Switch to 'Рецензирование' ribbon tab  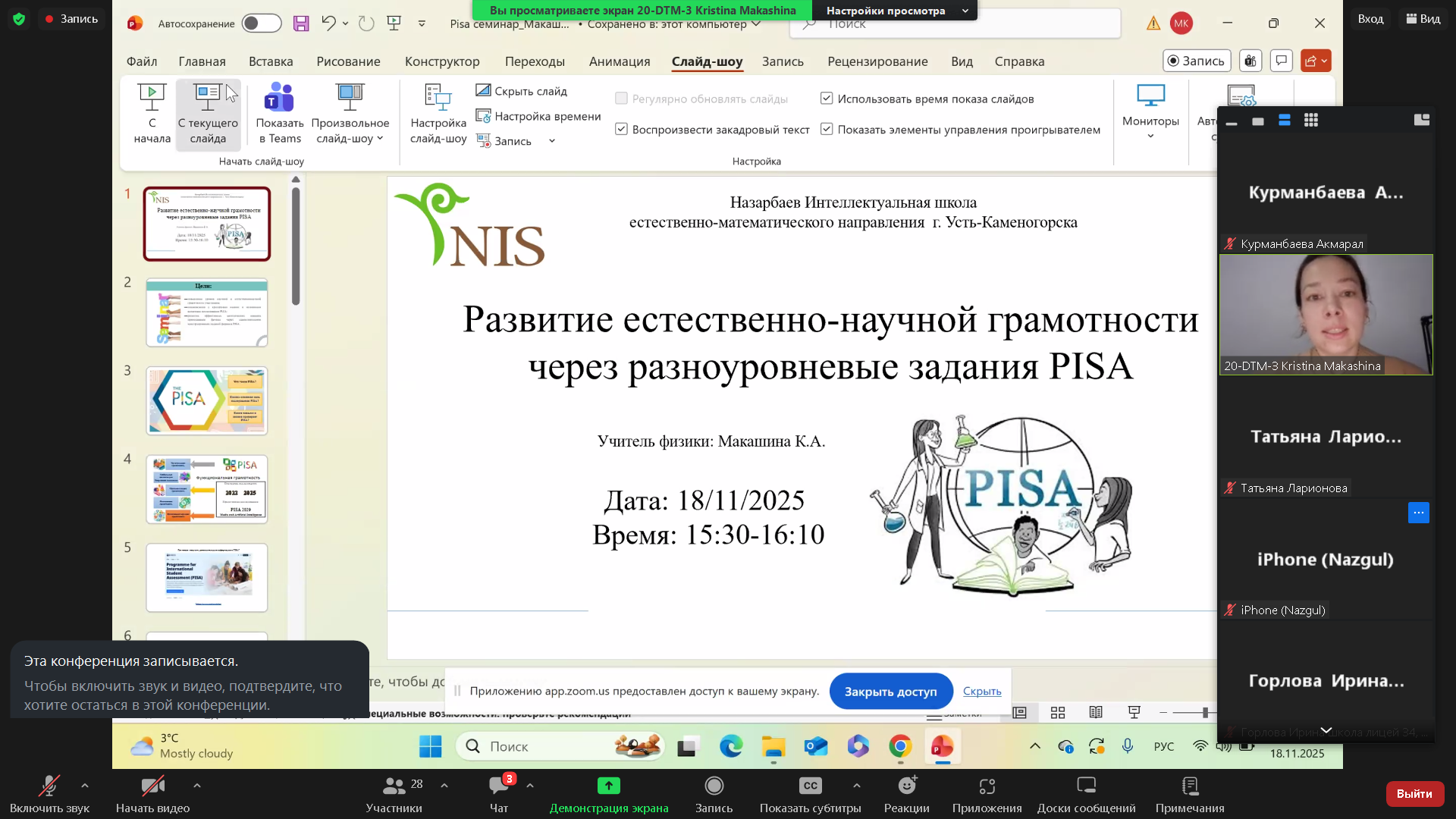point(877,61)
